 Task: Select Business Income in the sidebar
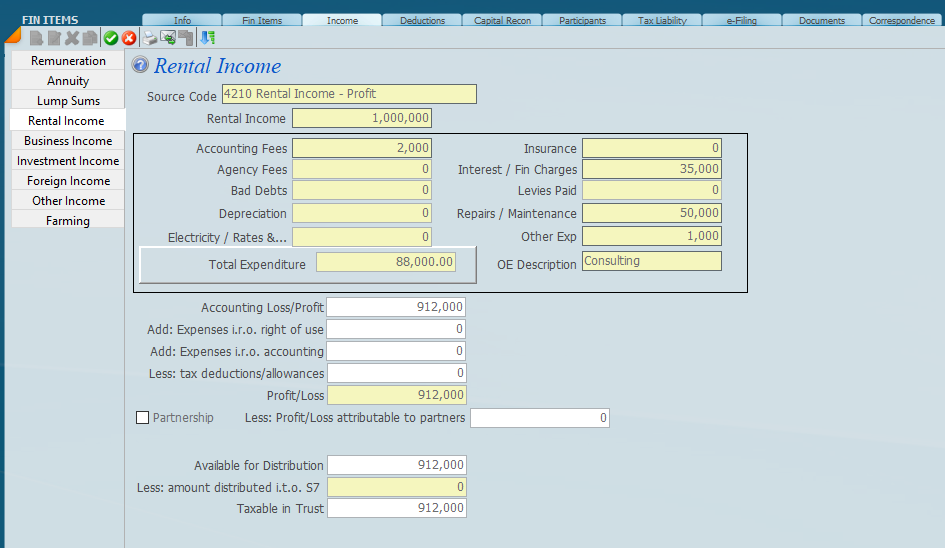pyautogui.click(x=68, y=141)
